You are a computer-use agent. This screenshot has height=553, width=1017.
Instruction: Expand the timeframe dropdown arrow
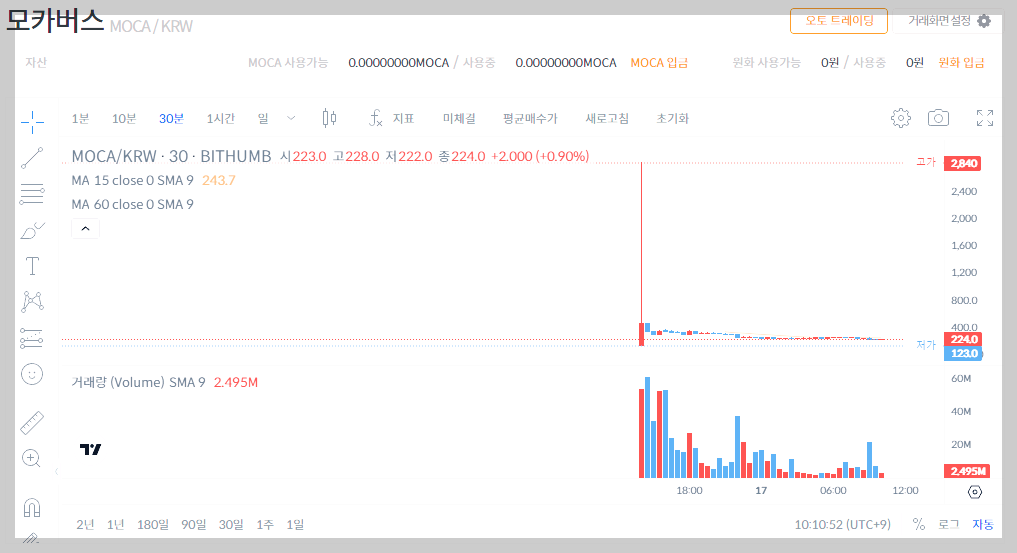tap(291, 119)
